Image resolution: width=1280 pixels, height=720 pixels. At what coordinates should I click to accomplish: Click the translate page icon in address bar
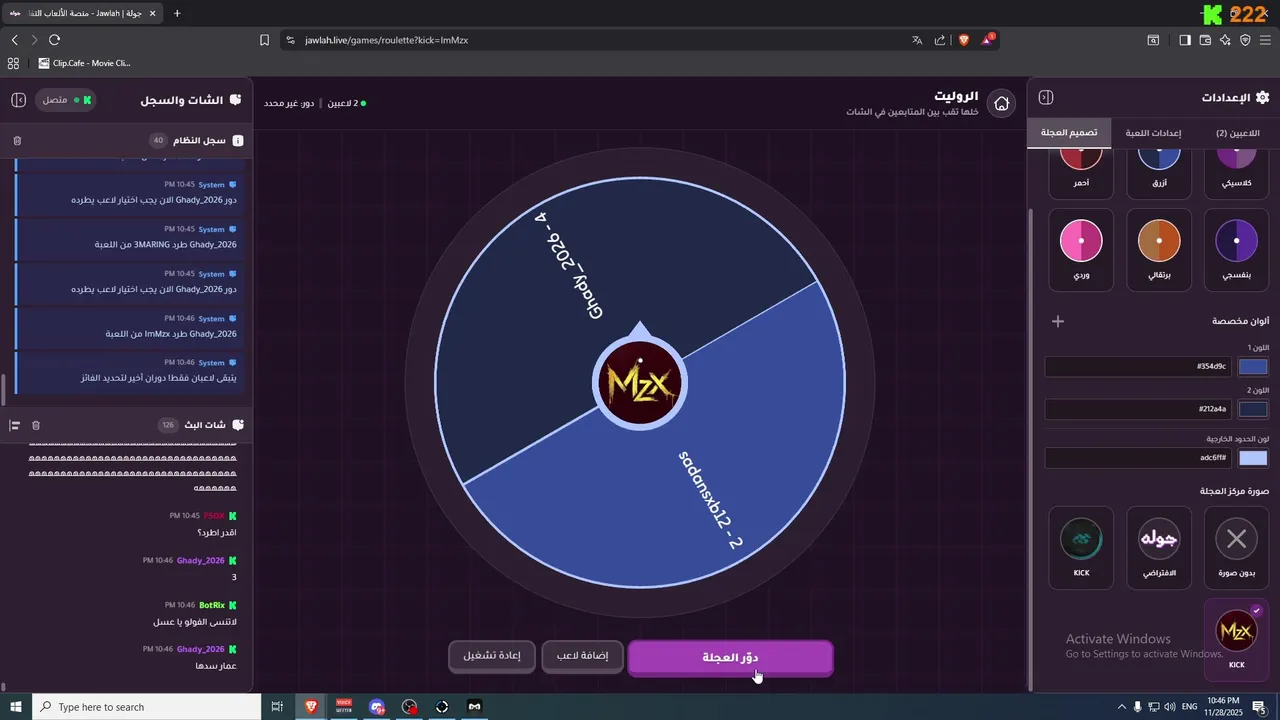coord(917,40)
